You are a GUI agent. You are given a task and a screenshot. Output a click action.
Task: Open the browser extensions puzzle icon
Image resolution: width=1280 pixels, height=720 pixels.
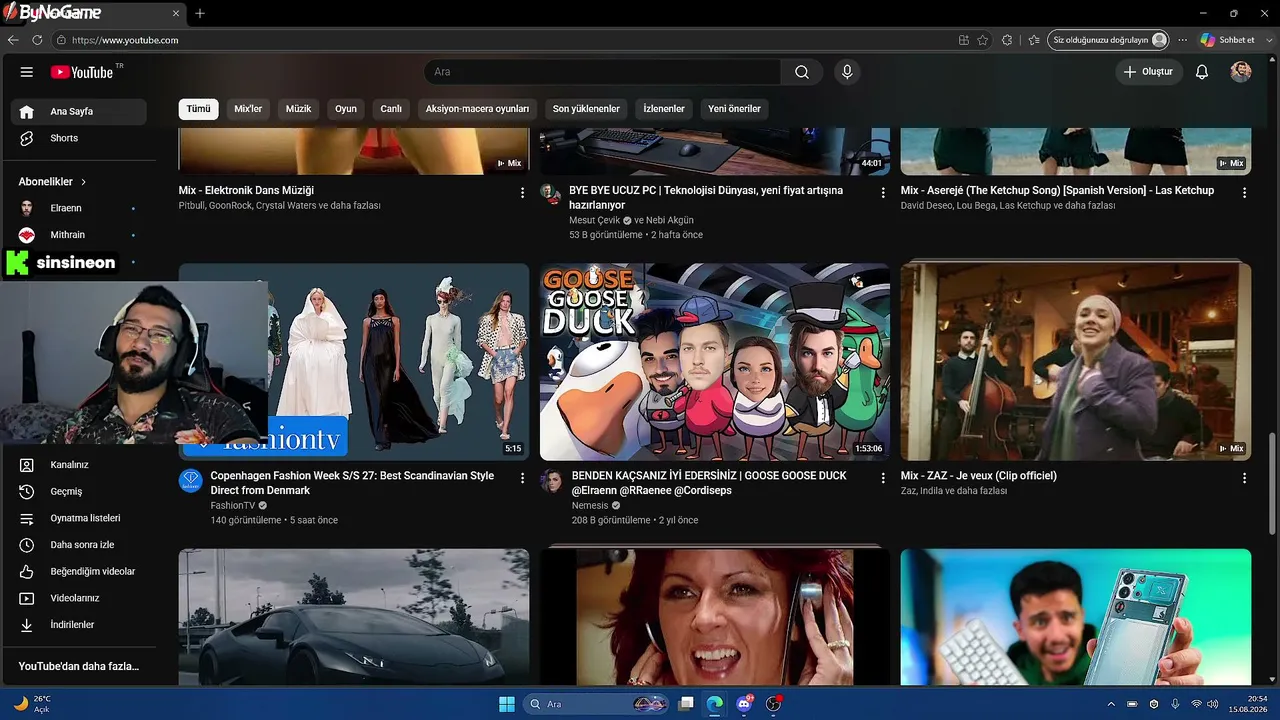[1007, 40]
